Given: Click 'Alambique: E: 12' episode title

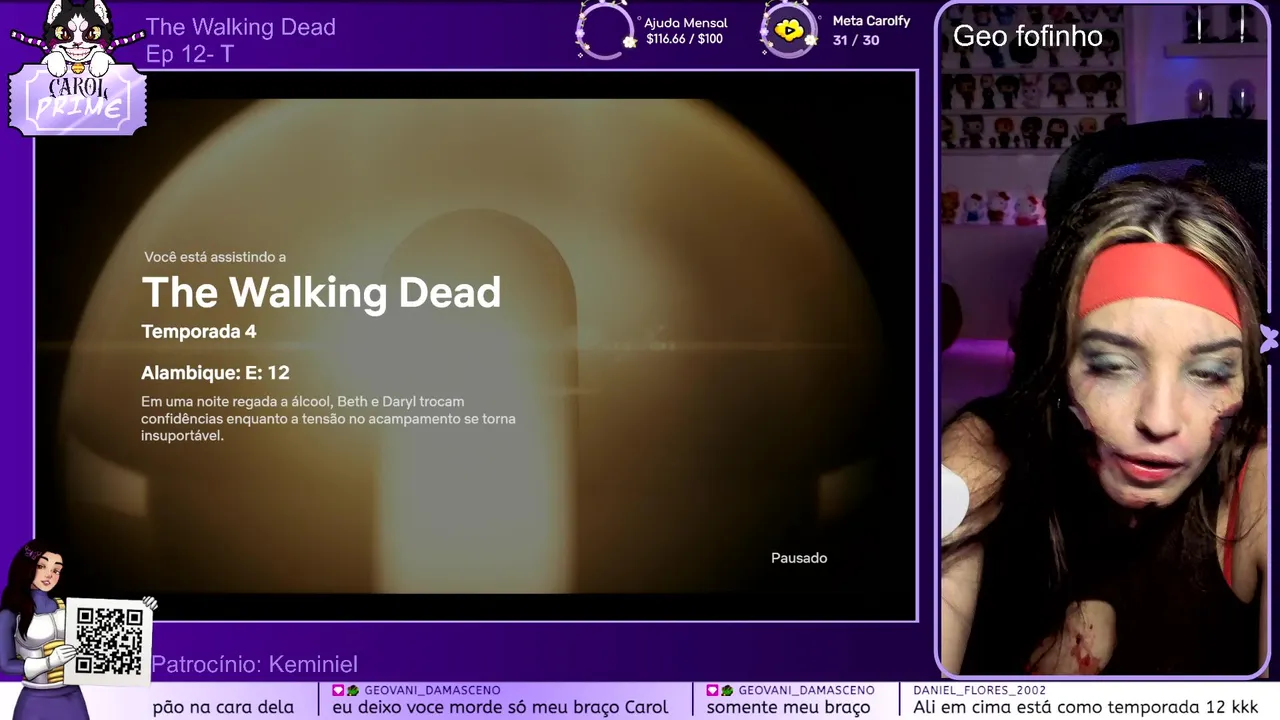Looking at the screenshot, I should pos(215,373).
